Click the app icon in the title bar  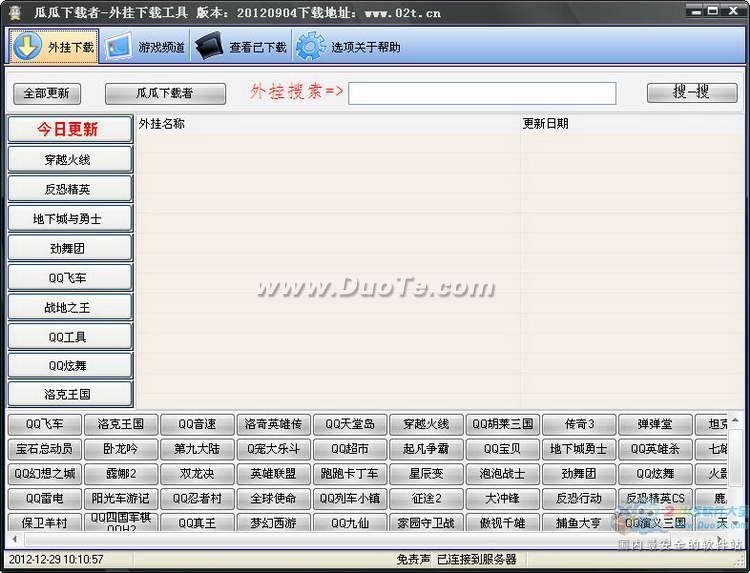pos(15,12)
